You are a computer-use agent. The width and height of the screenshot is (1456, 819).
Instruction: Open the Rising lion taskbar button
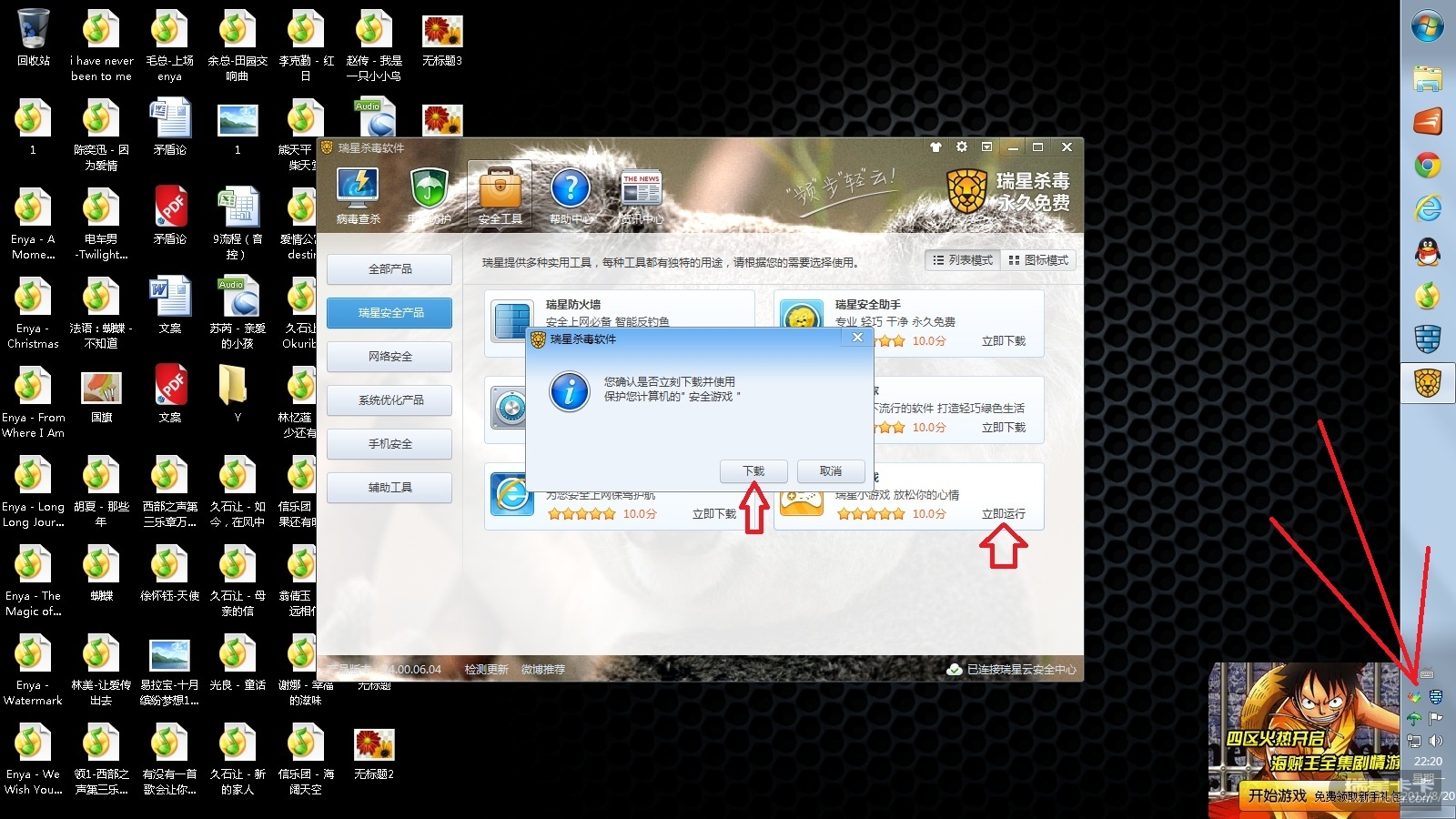click(1428, 383)
